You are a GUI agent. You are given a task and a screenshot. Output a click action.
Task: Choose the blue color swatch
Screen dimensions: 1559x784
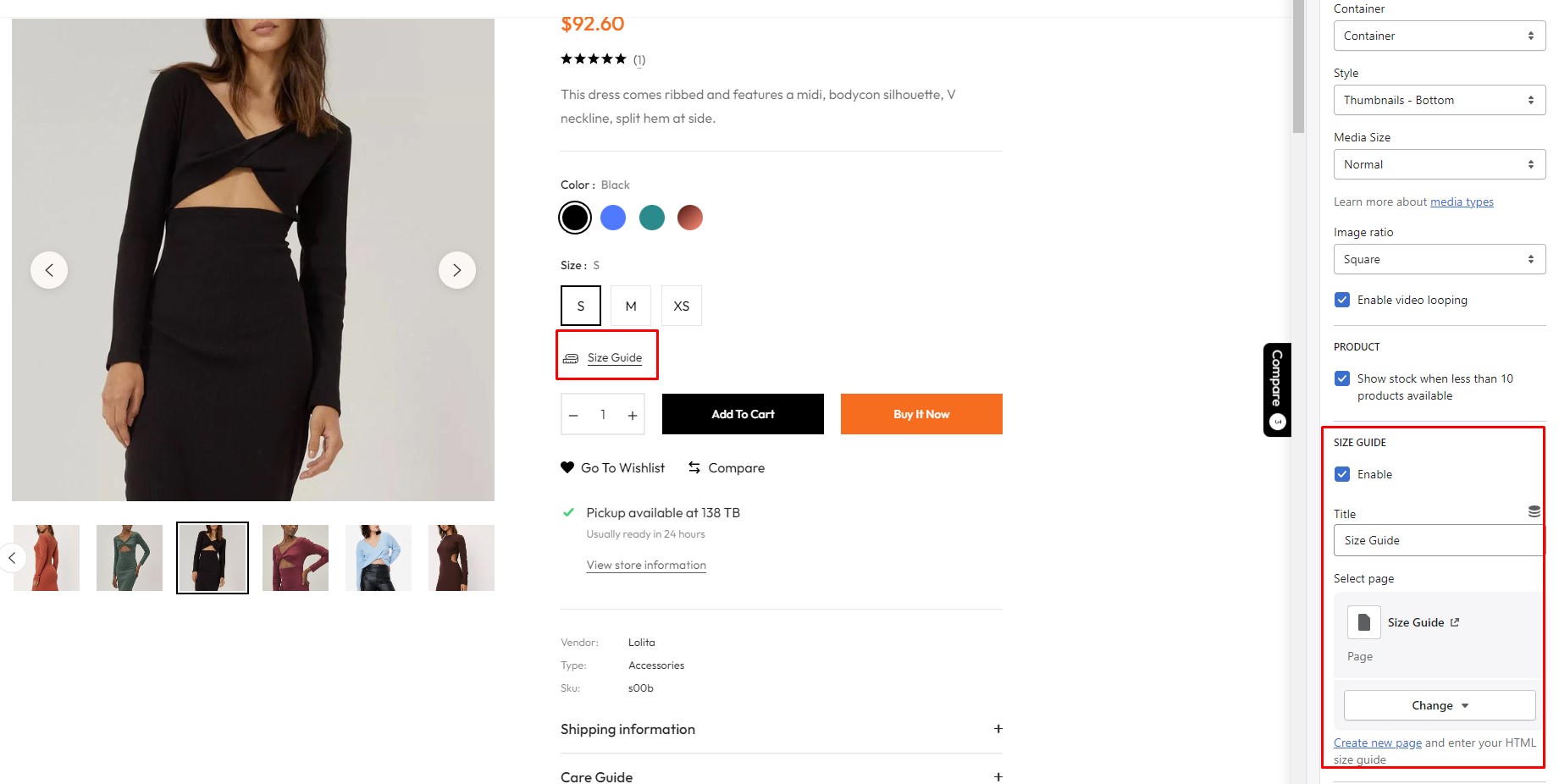[x=613, y=218]
